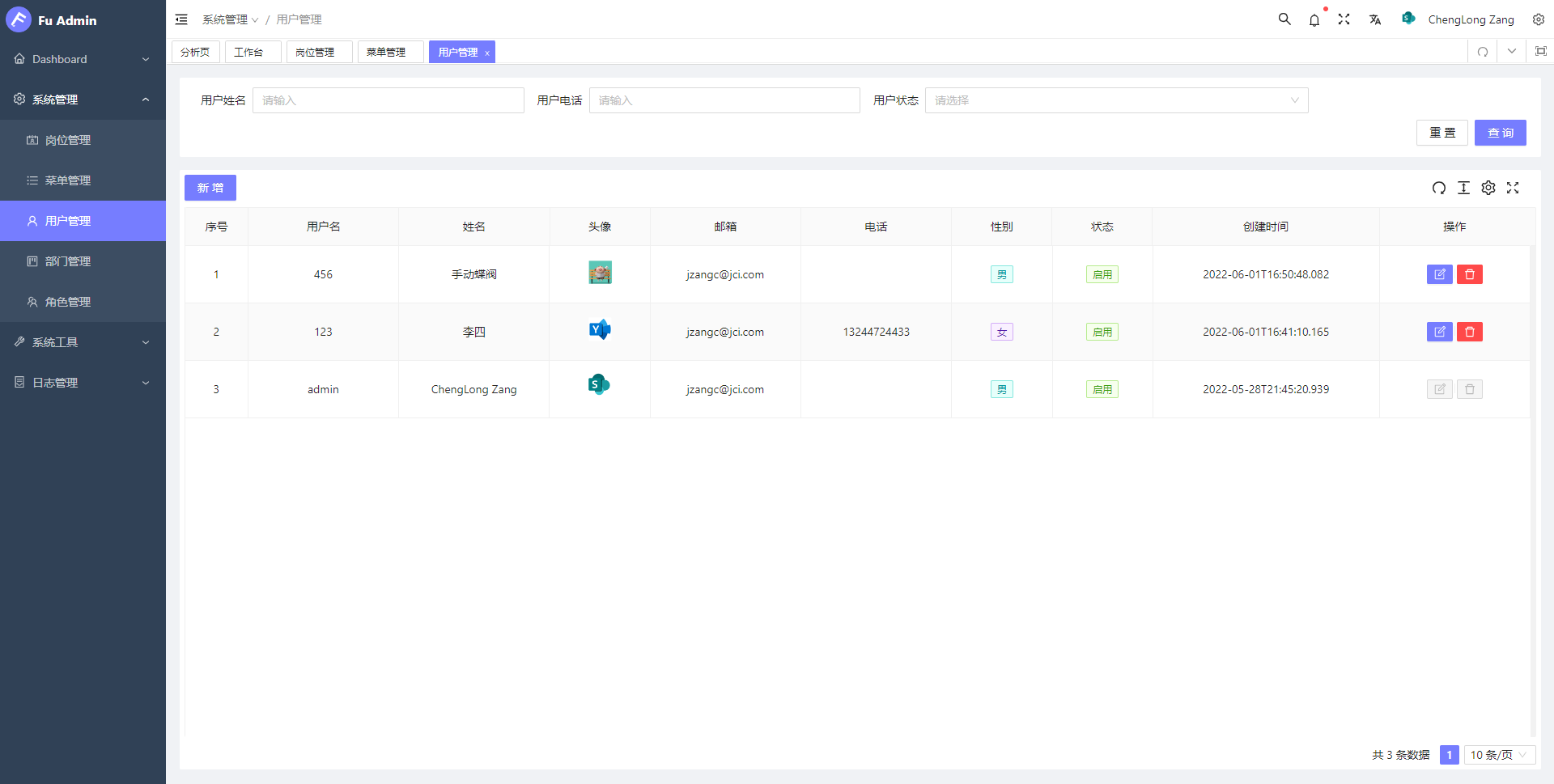Viewport: 1554px width, 784px height.
Task: Edit user 123 row
Action: pyautogui.click(x=1440, y=332)
